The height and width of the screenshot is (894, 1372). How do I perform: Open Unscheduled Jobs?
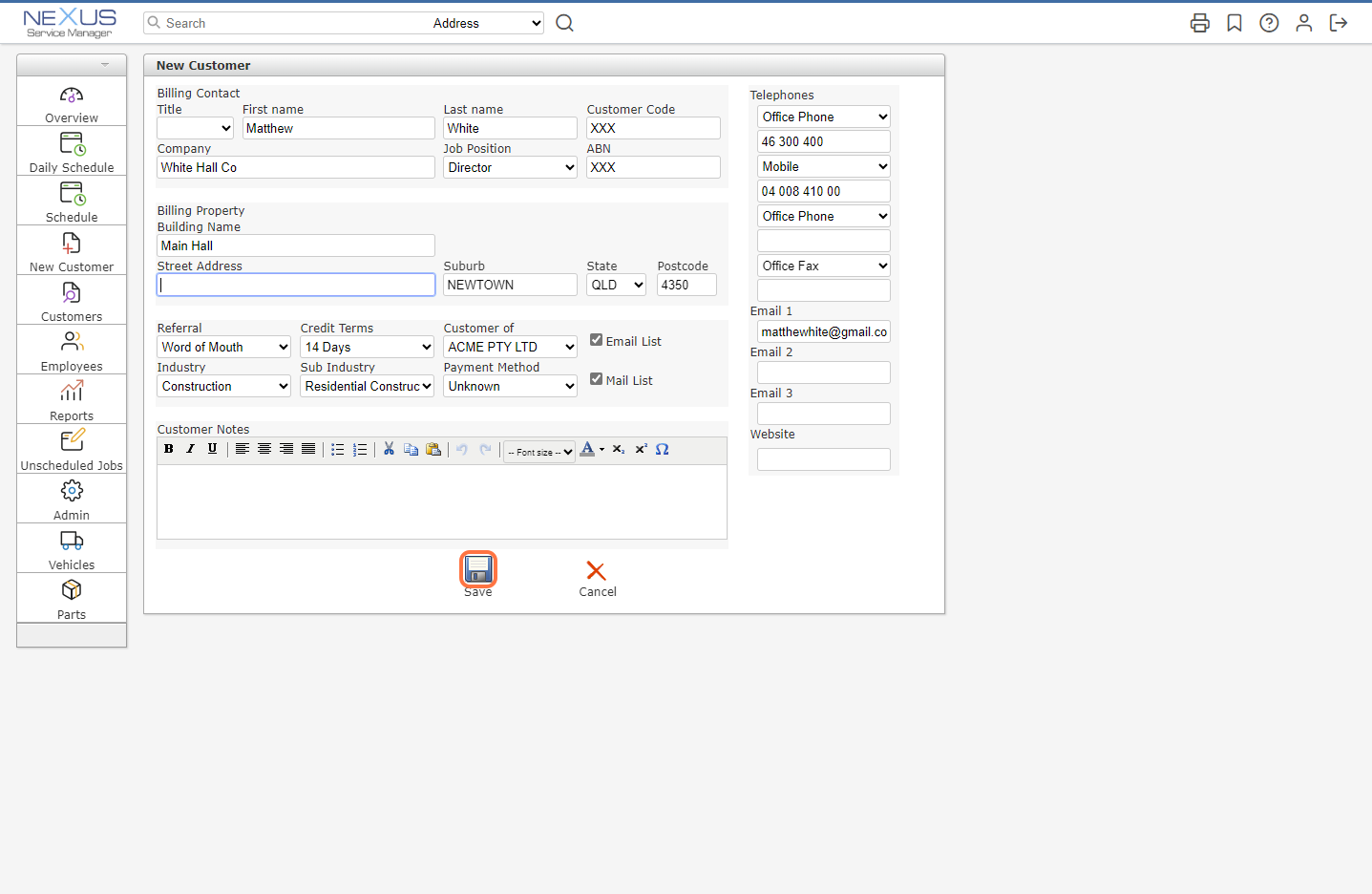coord(72,449)
